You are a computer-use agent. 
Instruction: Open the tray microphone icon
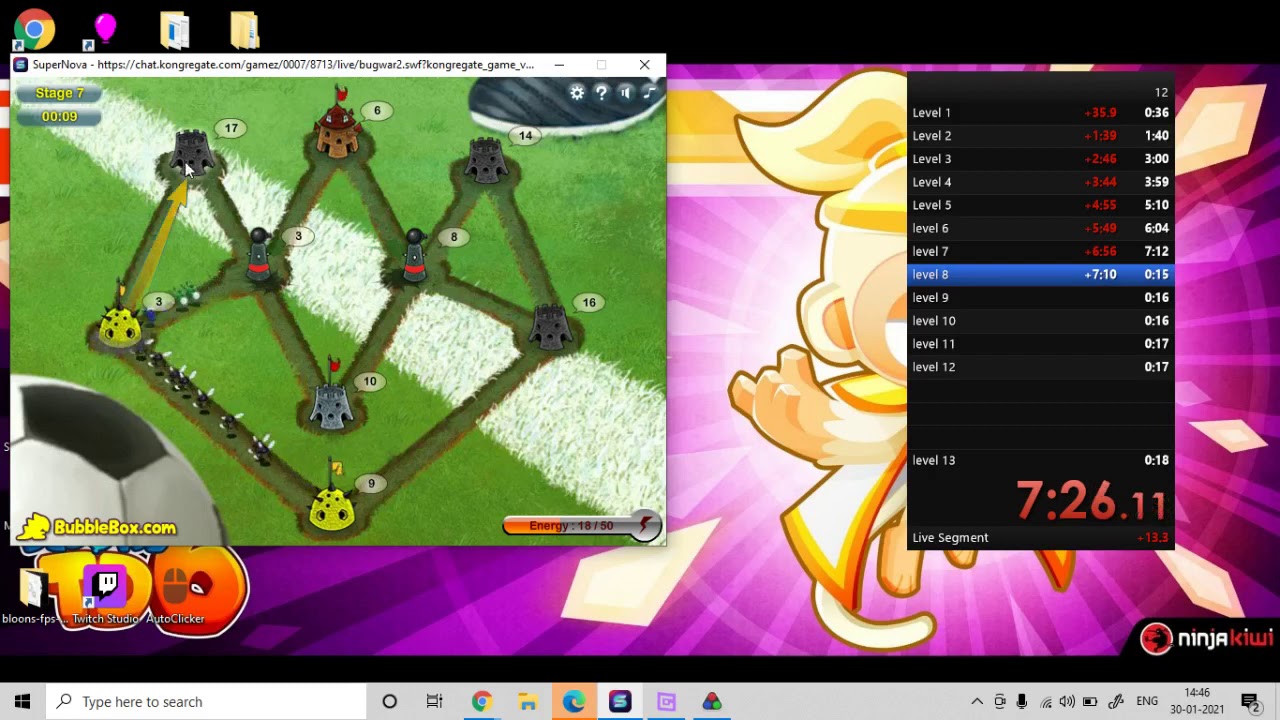[1022, 702]
